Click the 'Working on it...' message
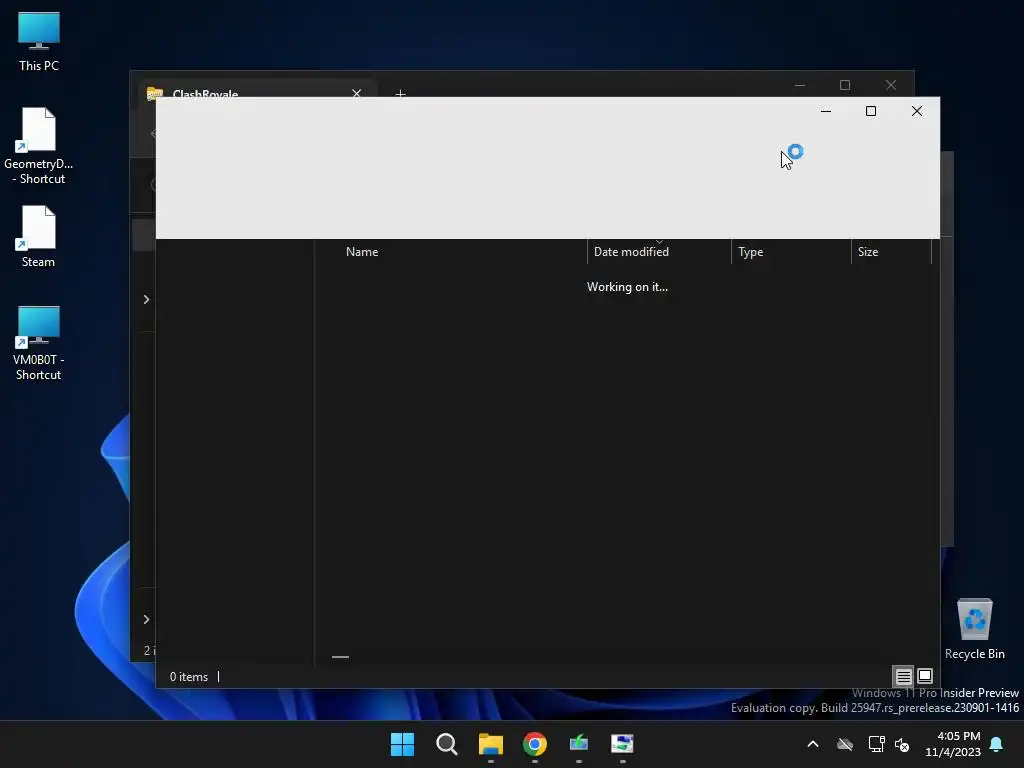Screen dimensions: 1024x768 627,287
